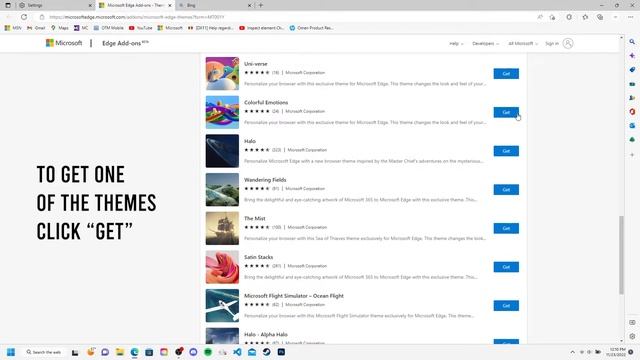Viewport: 640px width, 360px height.
Task: Open the Edge sidebar Search icon
Action: coord(632,42)
